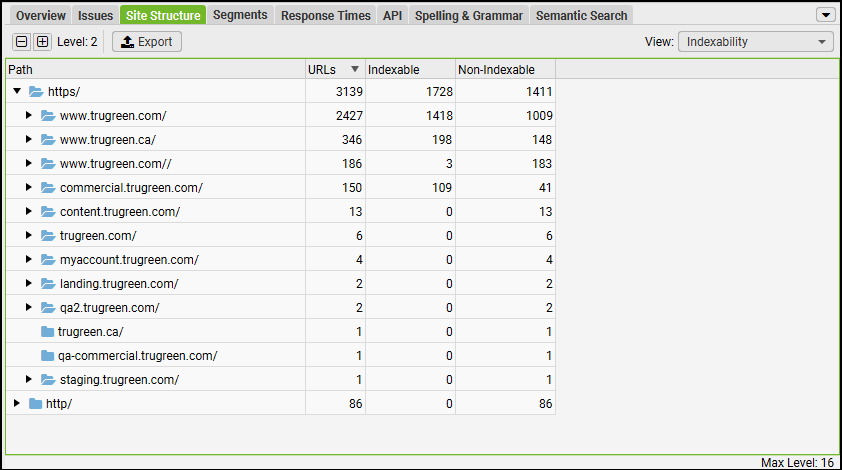The height and width of the screenshot is (470, 842).
Task: Select the commercial.trugreen.com/ path label
Action: point(132,187)
